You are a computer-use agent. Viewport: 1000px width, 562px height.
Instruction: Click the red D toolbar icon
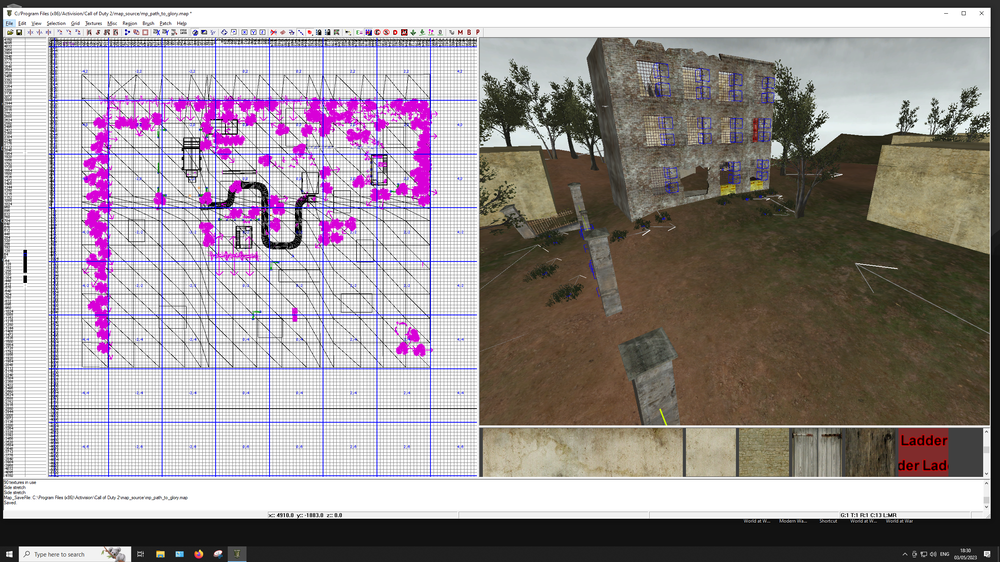[x=395, y=32]
